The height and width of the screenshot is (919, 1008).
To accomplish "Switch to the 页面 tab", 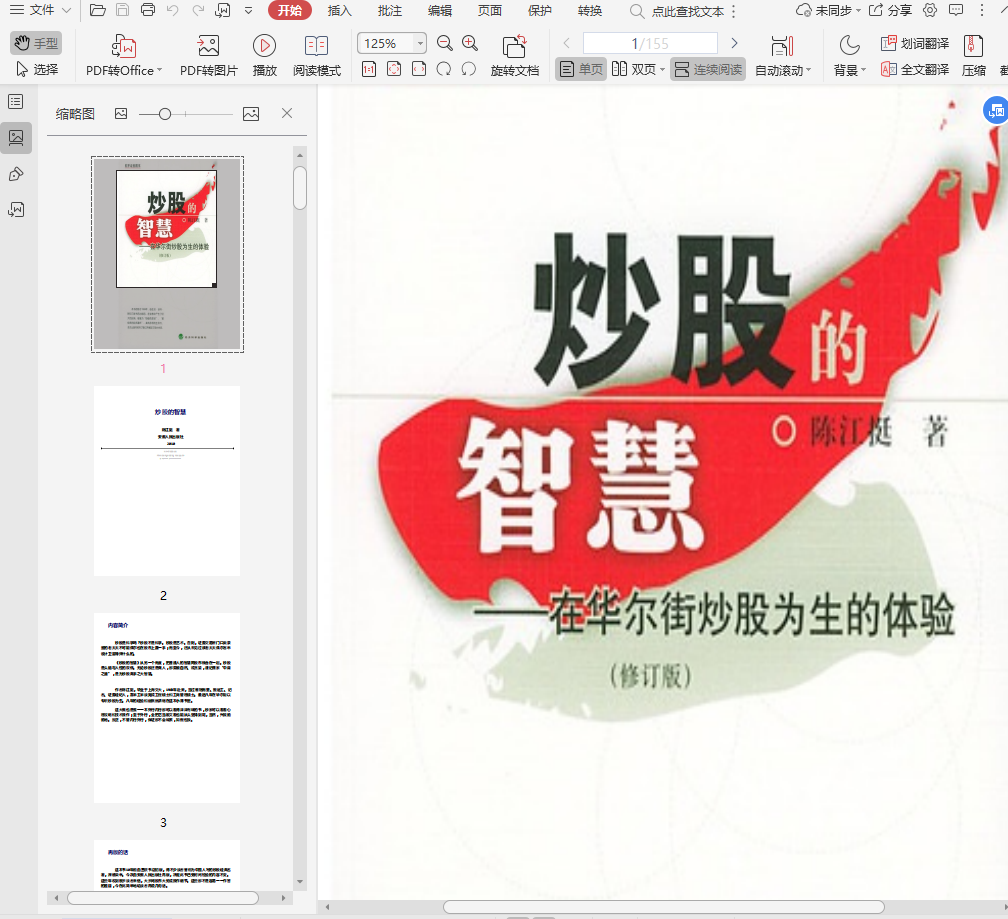I will (x=490, y=10).
